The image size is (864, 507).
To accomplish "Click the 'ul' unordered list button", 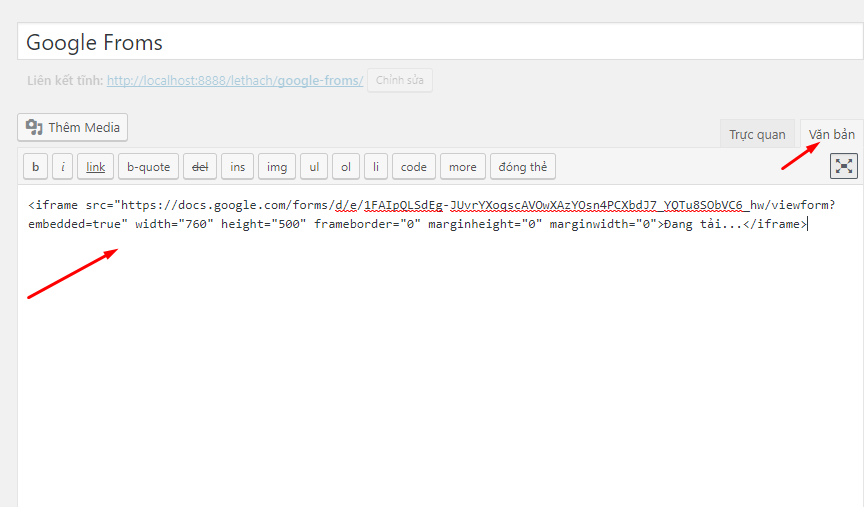I will click(313, 167).
